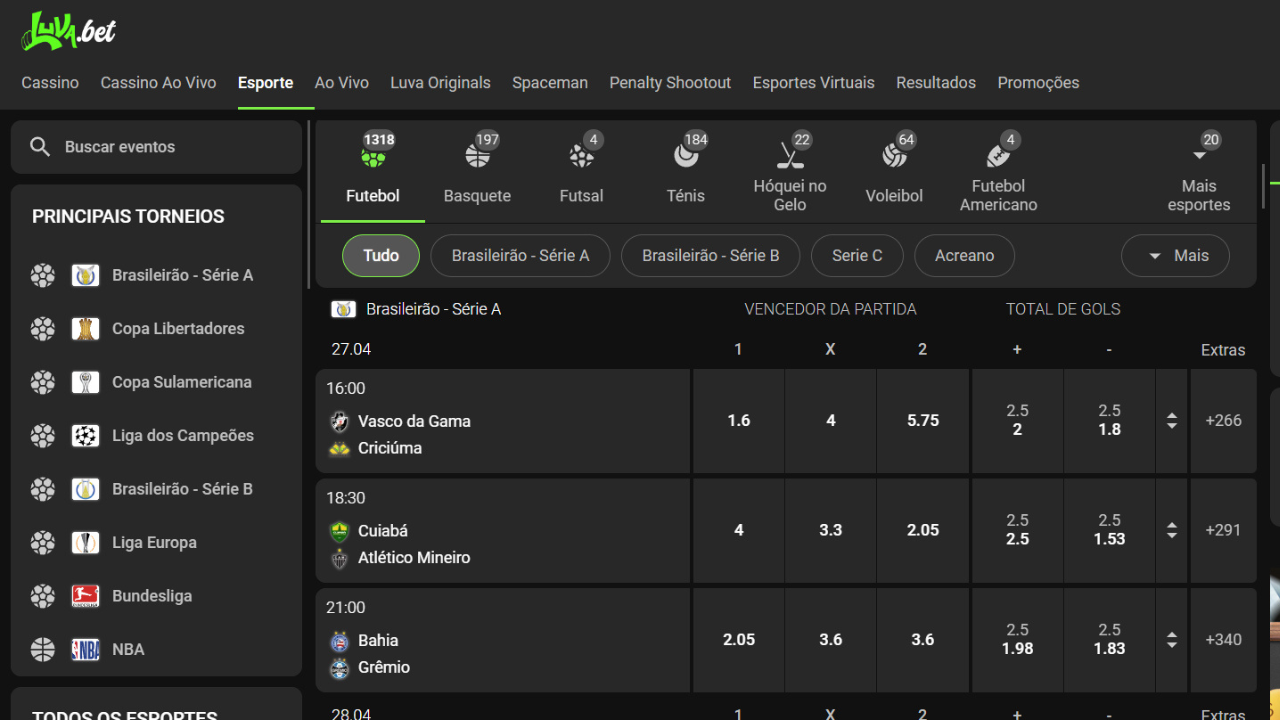The image size is (1280, 720).
Task: Bet on Atlético Mineiro win at 2.05
Action: point(923,531)
